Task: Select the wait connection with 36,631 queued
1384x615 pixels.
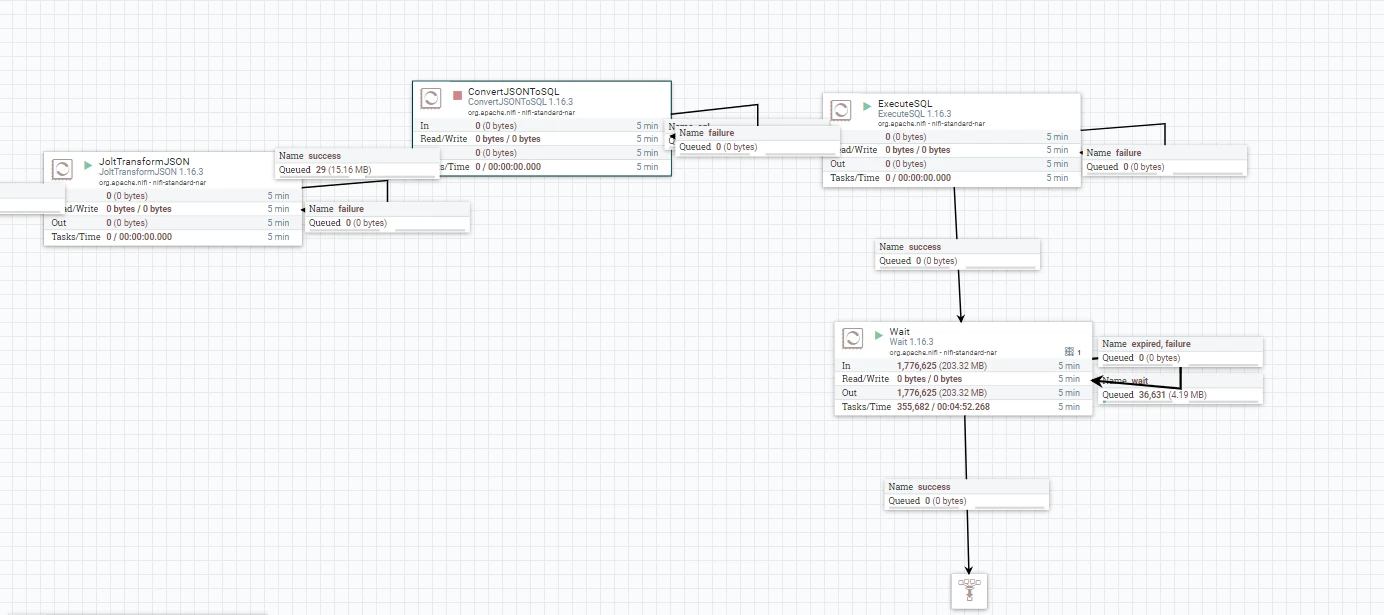Action: 1181,389
